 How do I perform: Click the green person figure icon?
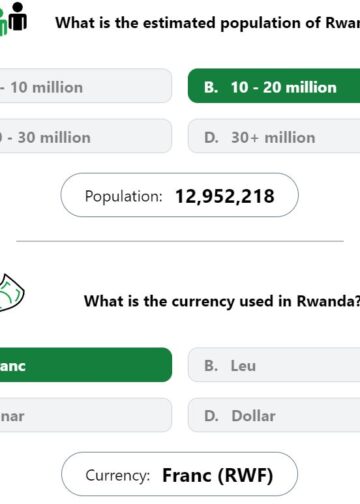tap(3, 22)
